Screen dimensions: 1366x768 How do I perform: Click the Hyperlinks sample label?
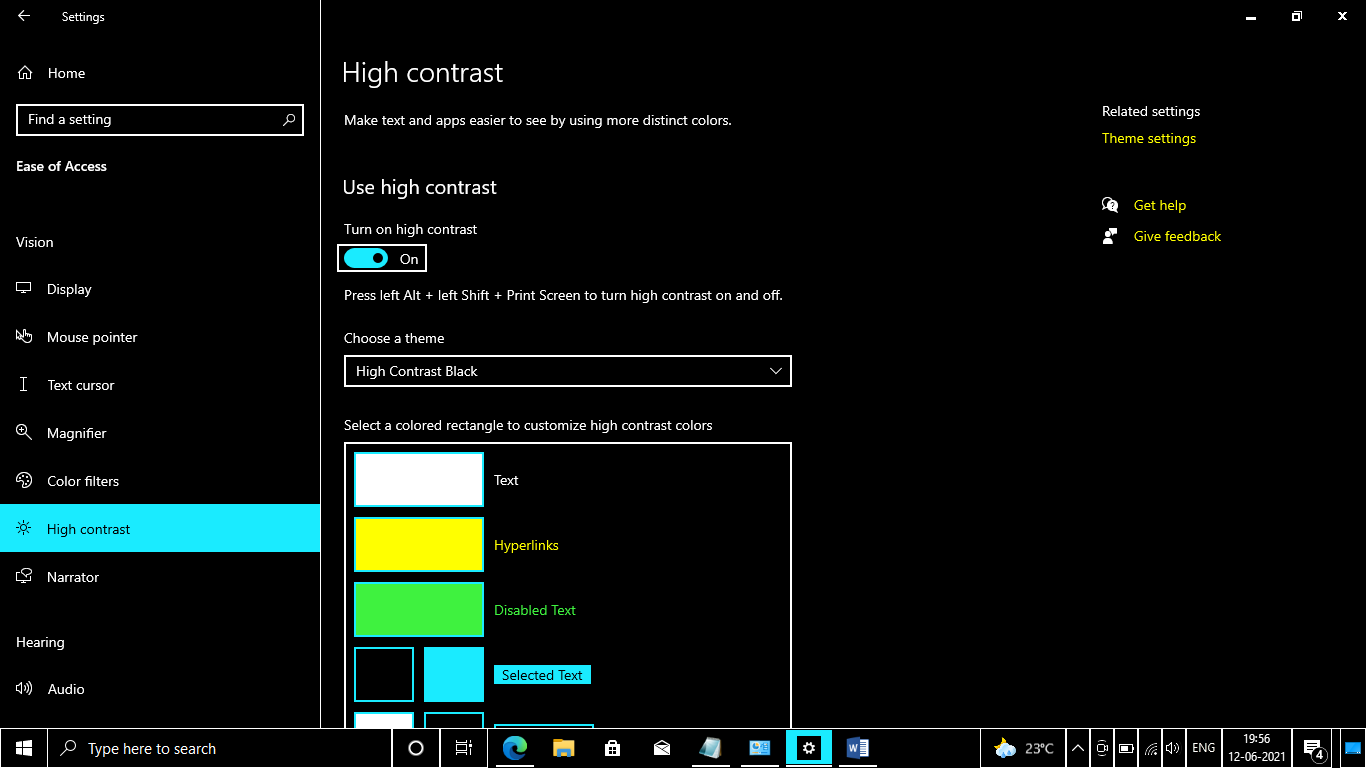526,545
